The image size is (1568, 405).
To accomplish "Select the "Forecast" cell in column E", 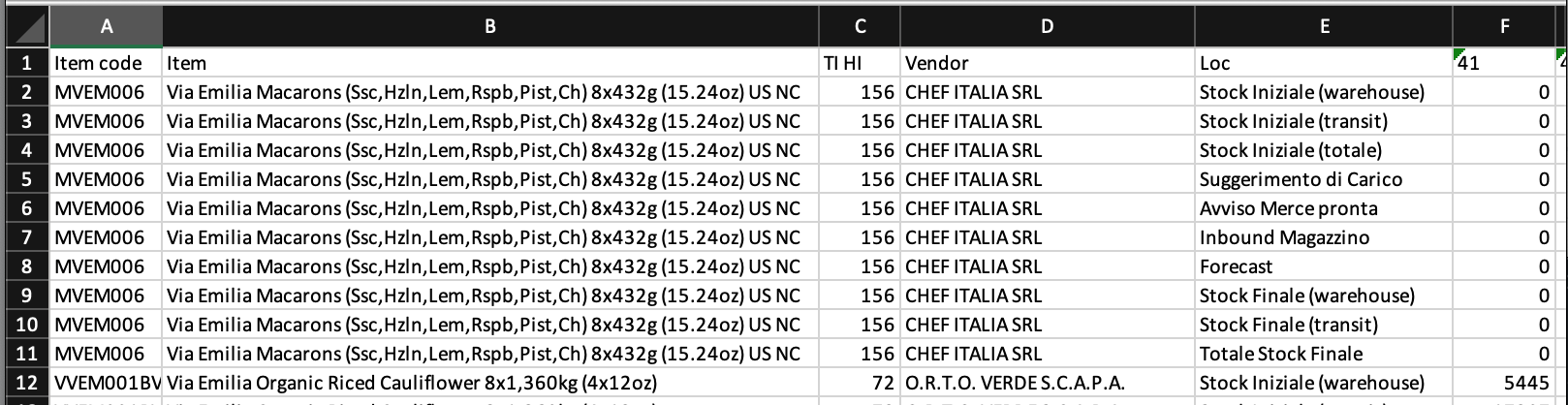I will 1324,266.
